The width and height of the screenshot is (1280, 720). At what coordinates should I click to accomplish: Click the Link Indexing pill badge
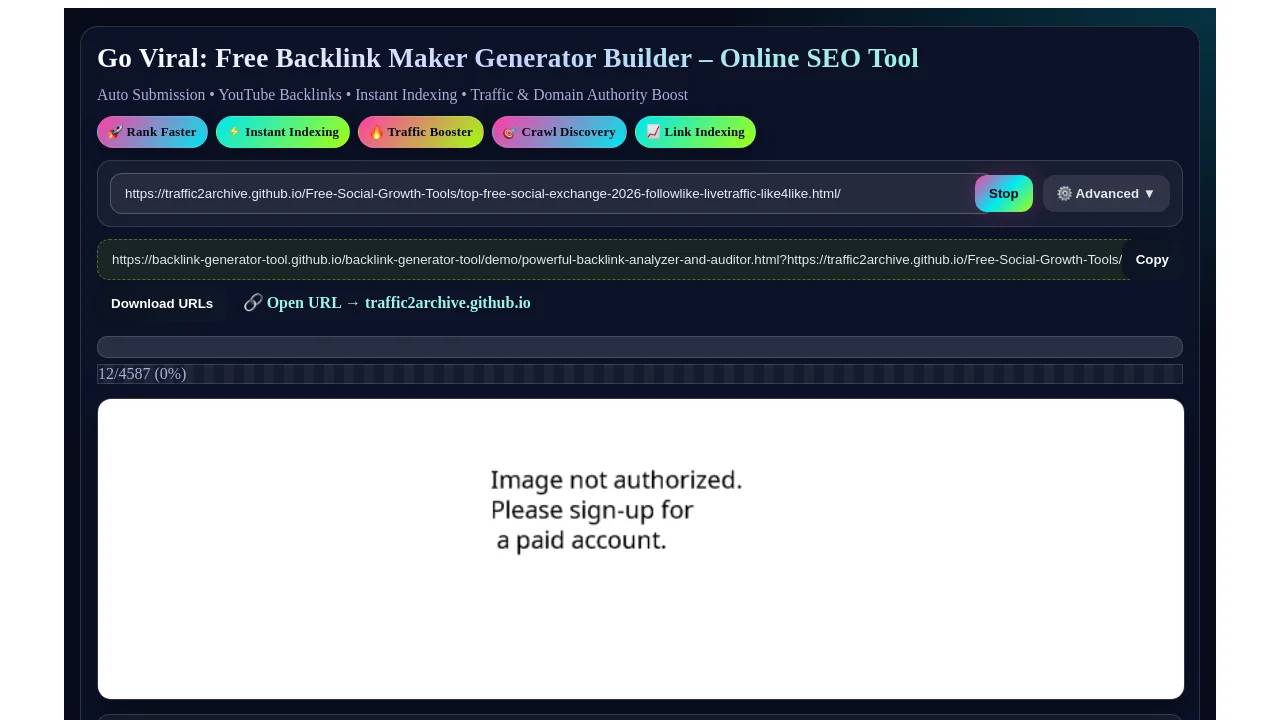pos(695,132)
